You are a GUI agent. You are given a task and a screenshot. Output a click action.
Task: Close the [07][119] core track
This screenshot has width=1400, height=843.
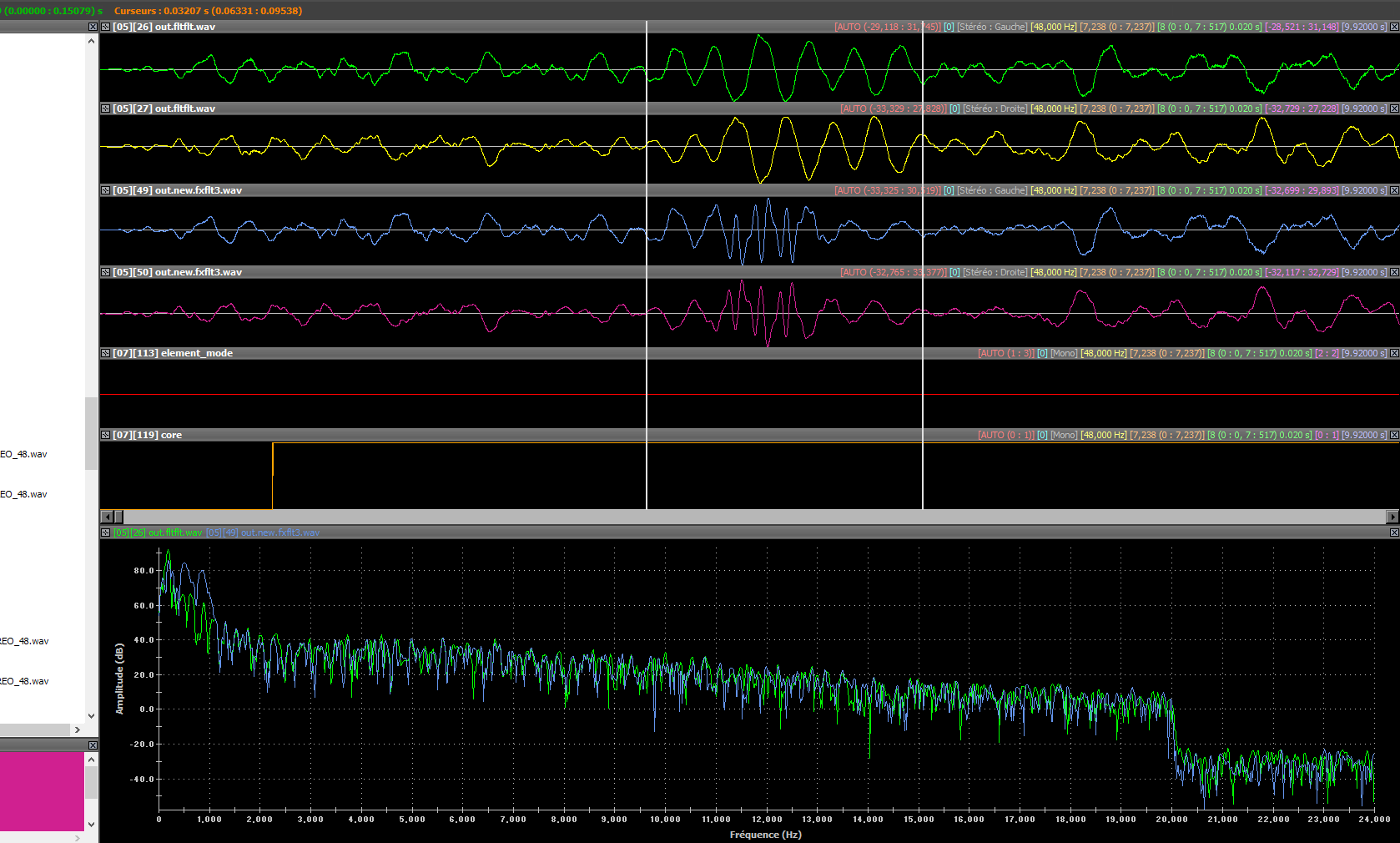1394,435
